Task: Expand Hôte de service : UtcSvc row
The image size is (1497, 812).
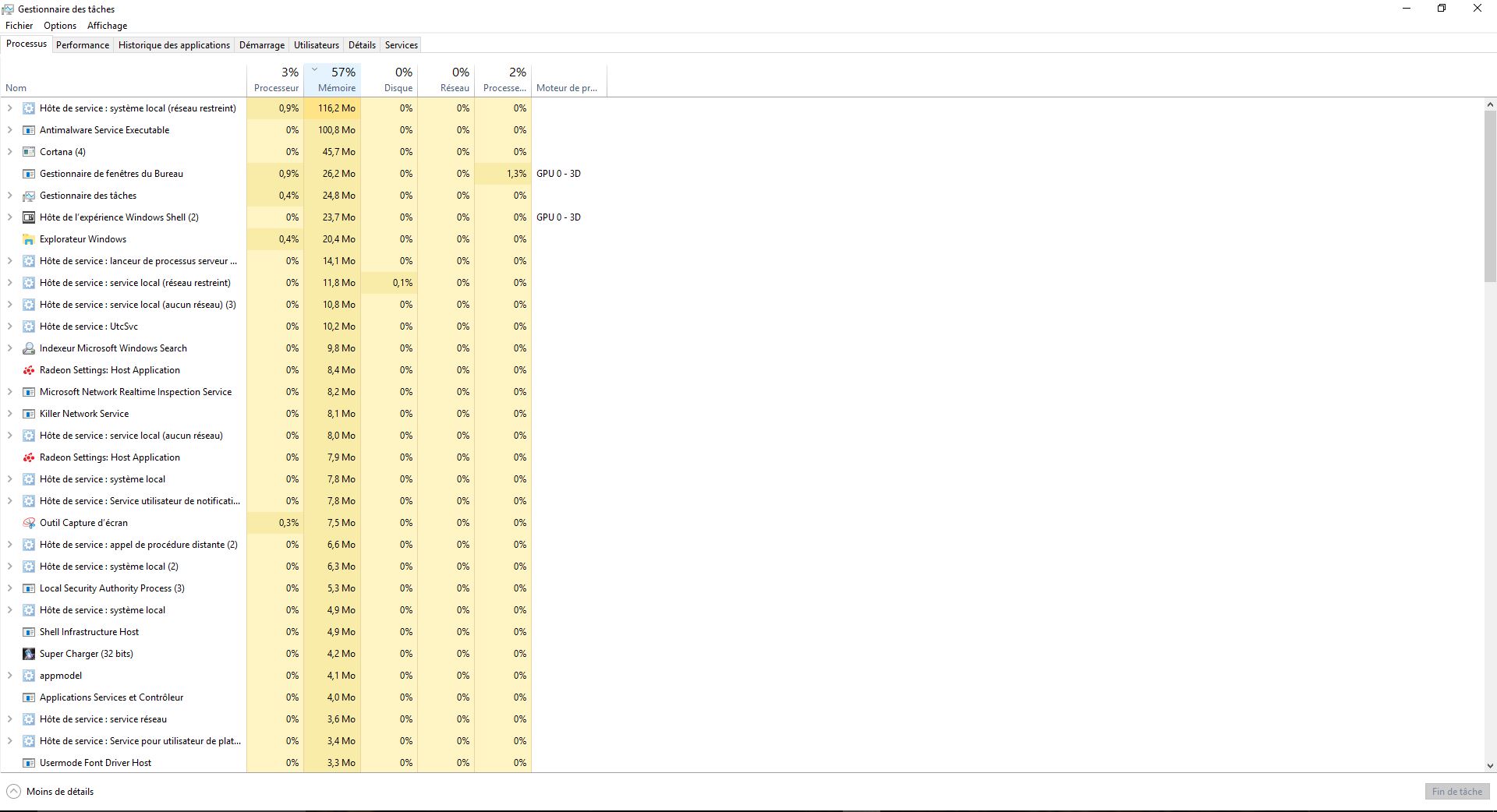Action: (10, 327)
